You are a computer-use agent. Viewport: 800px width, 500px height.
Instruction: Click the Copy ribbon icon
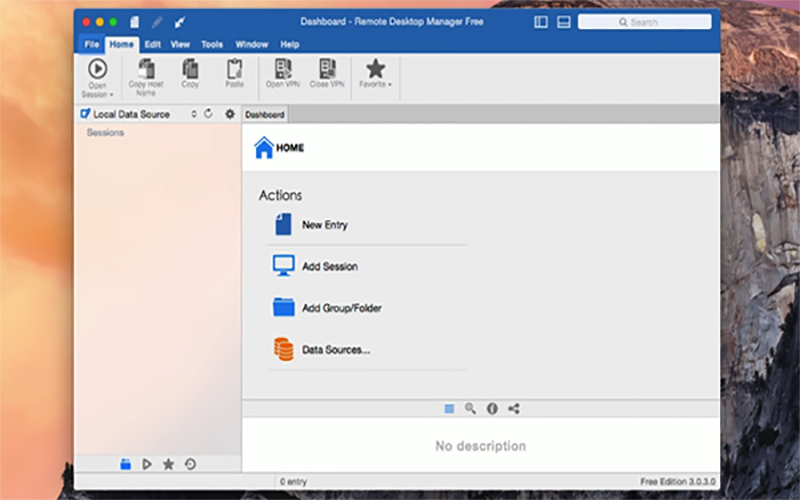click(190, 68)
